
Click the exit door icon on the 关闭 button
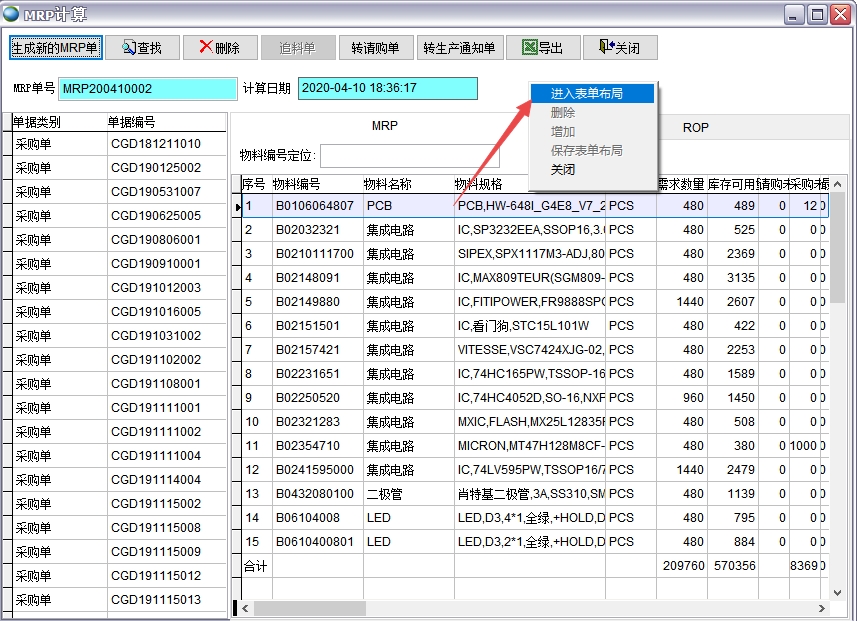(x=605, y=47)
